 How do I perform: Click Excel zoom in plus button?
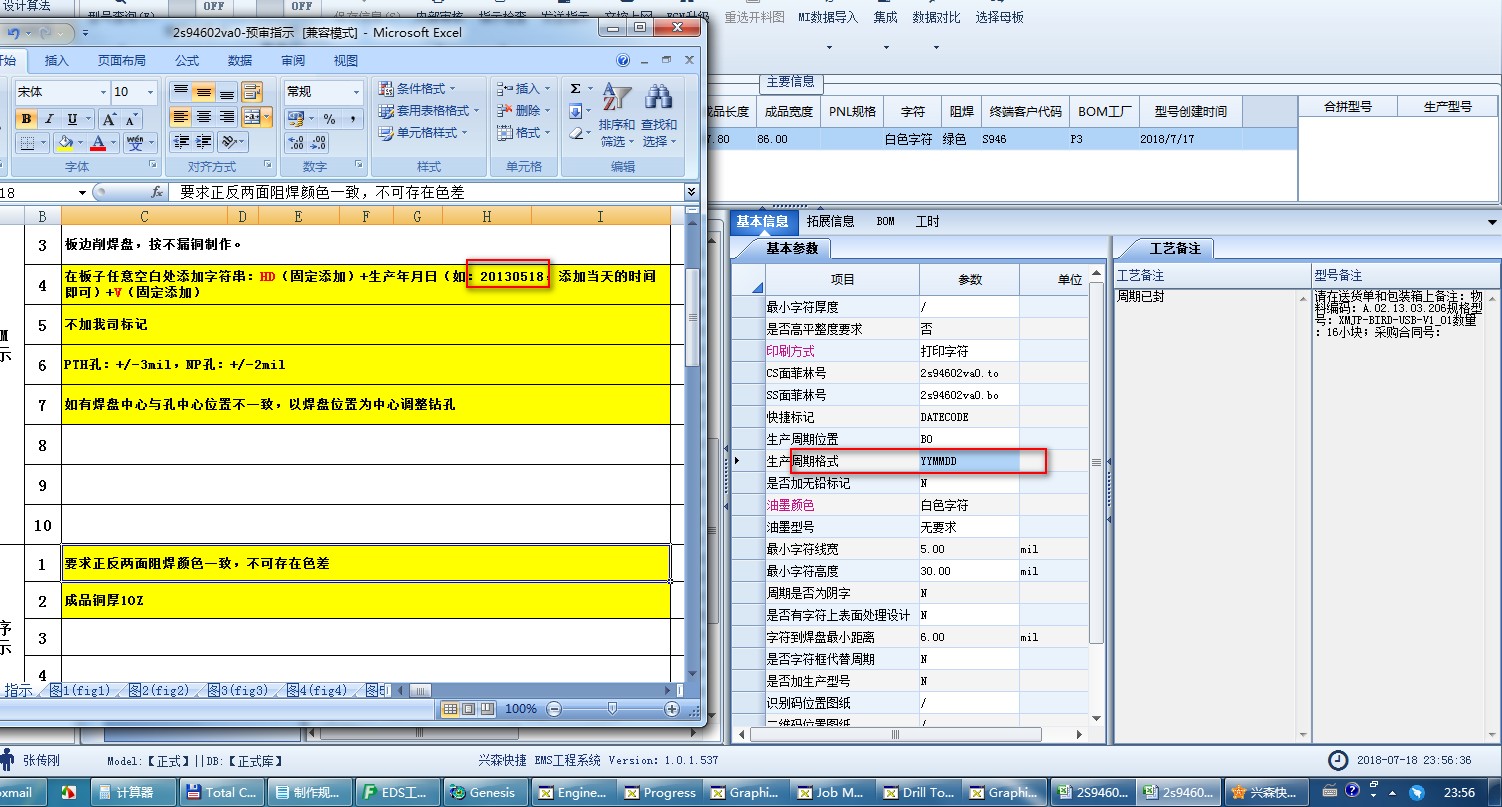672,709
